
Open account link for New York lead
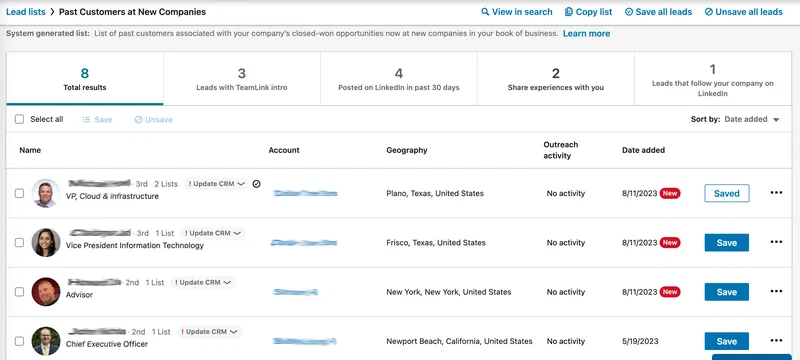coord(295,292)
